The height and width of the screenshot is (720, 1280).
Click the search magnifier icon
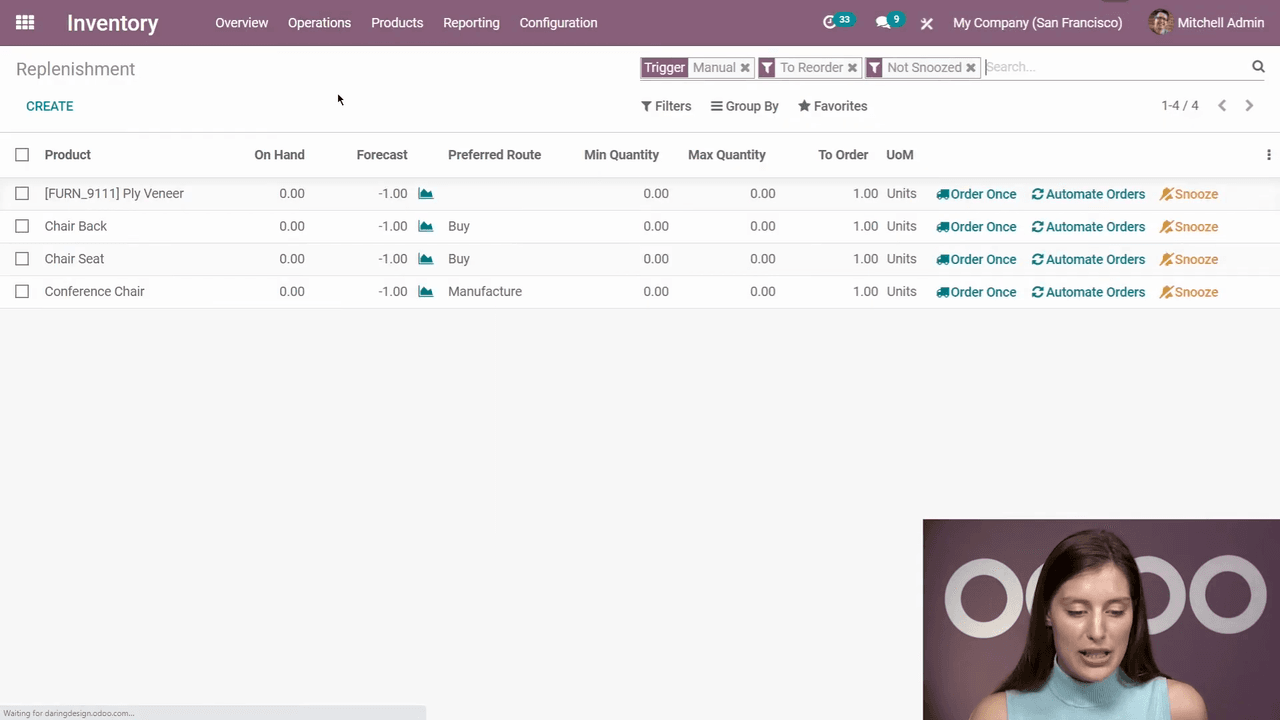[x=1258, y=67]
